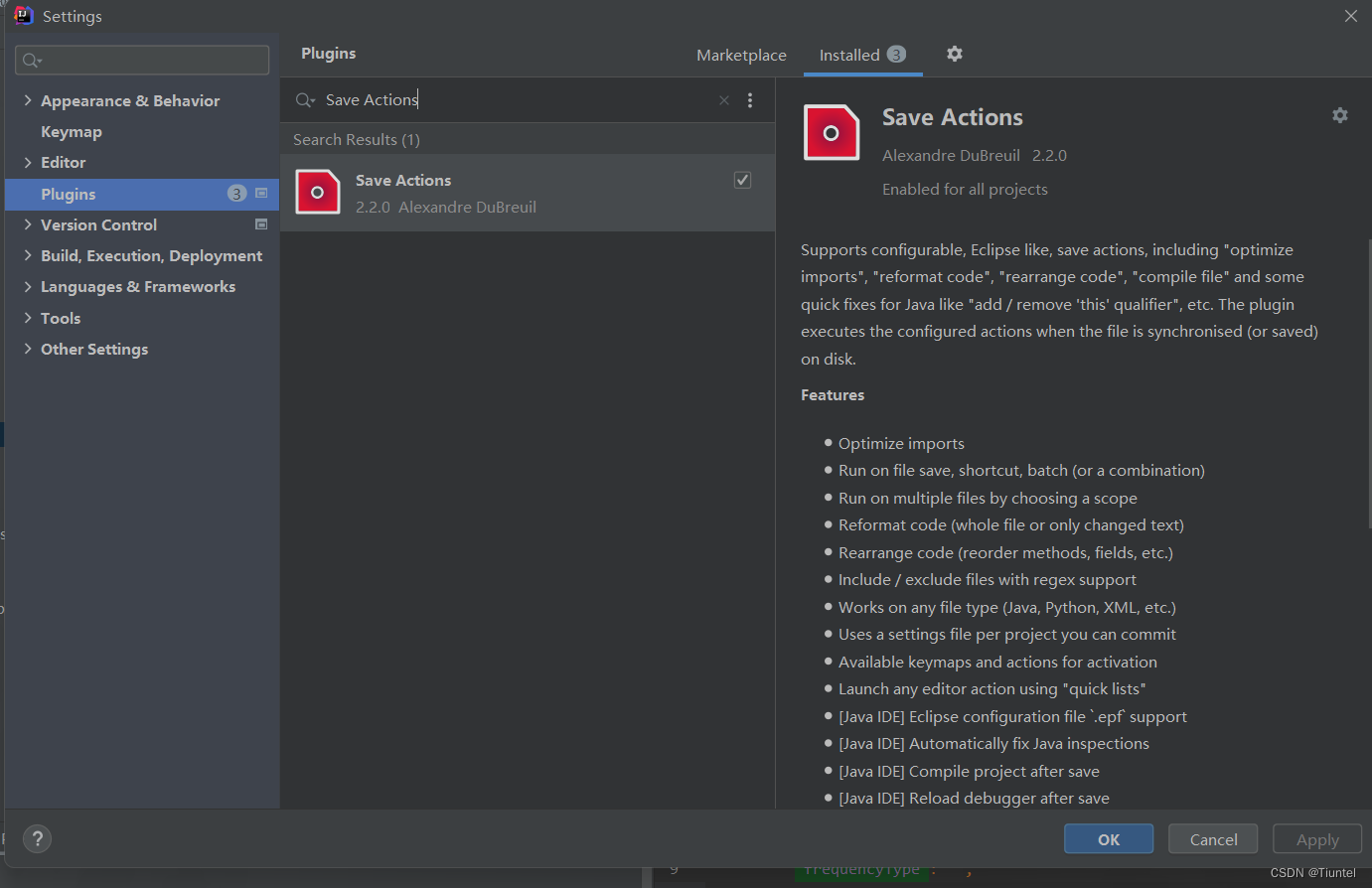Click the Search Results (1) header
Viewport: 1372px width, 888px height.
pyautogui.click(x=357, y=139)
